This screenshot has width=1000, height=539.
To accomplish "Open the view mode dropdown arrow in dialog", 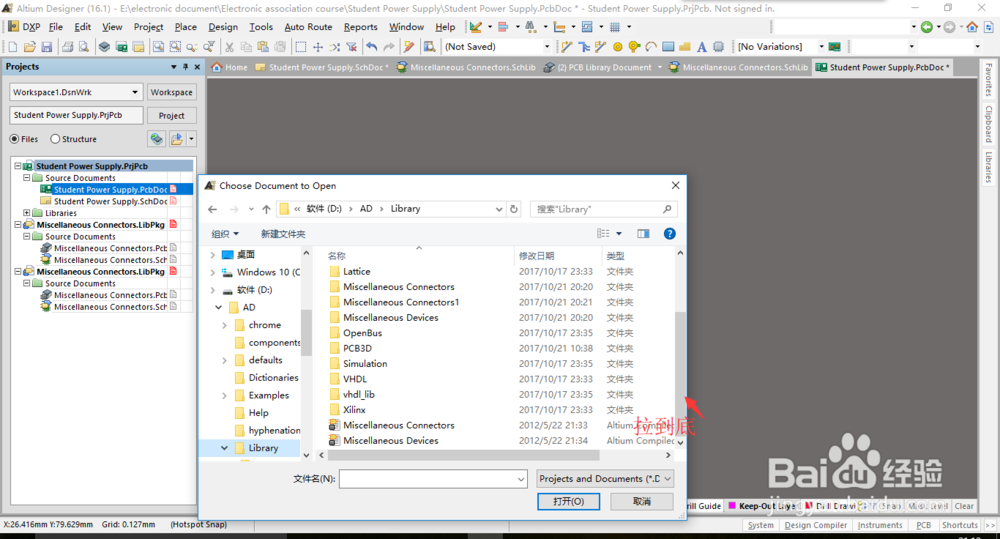I will pyautogui.click(x=619, y=233).
